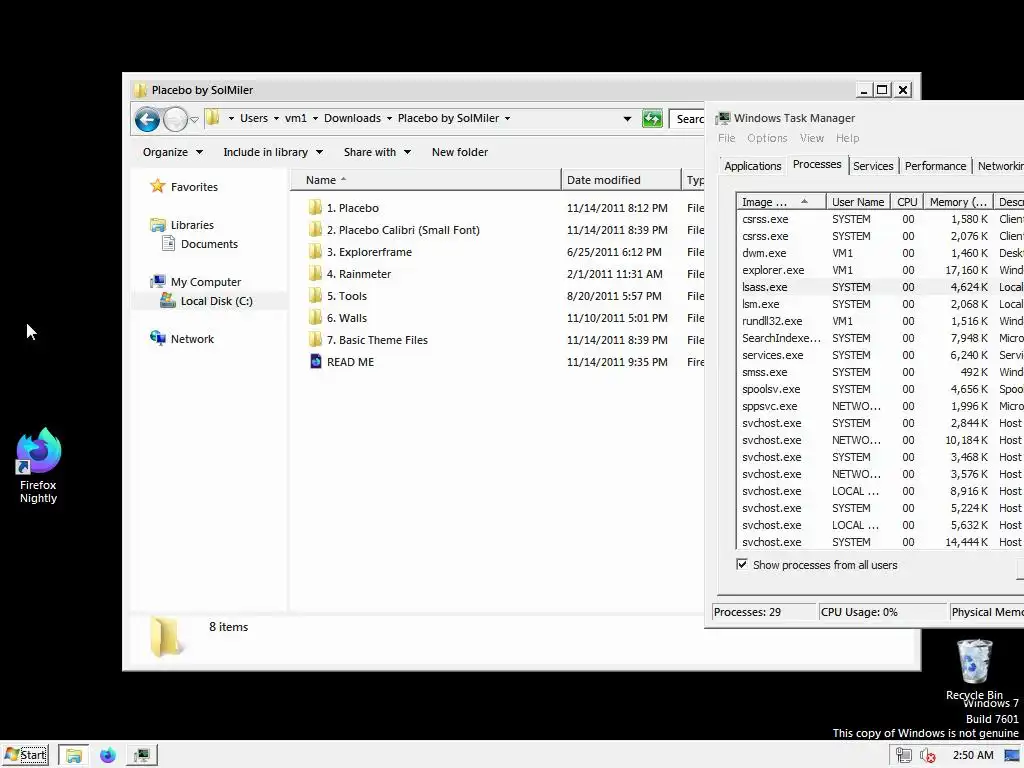Sort processes by Image Name header
Screen dimensions: 1024x768
(x=782, y=202)
